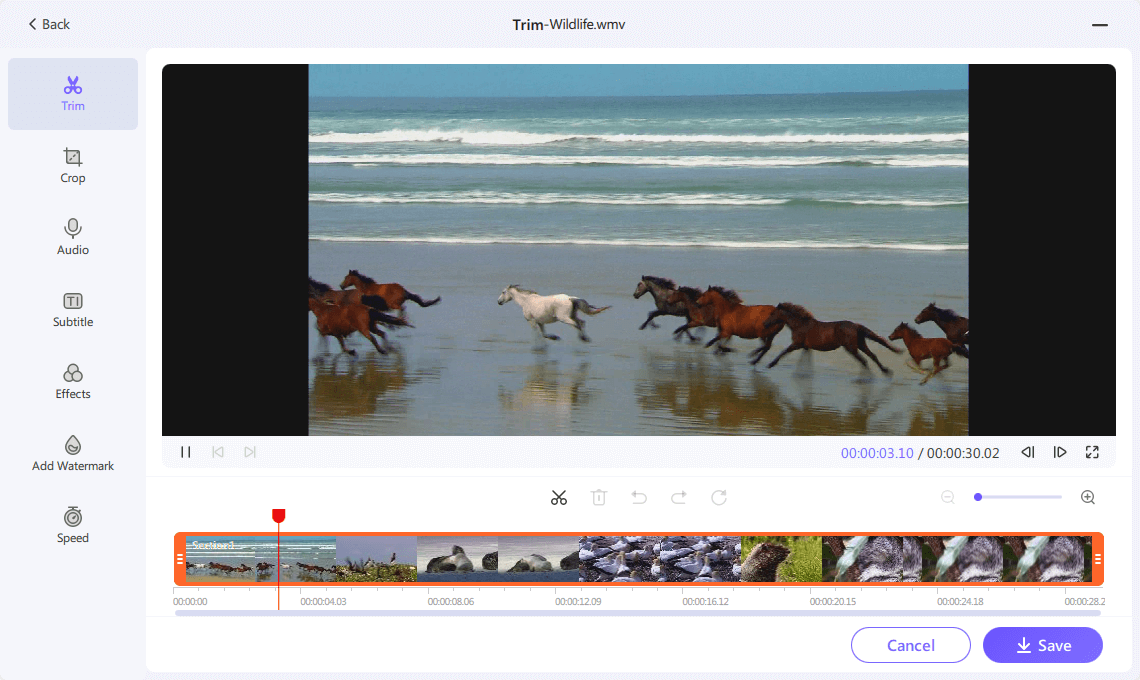
Task: Redo the trim action
Action: pos(679,497)
